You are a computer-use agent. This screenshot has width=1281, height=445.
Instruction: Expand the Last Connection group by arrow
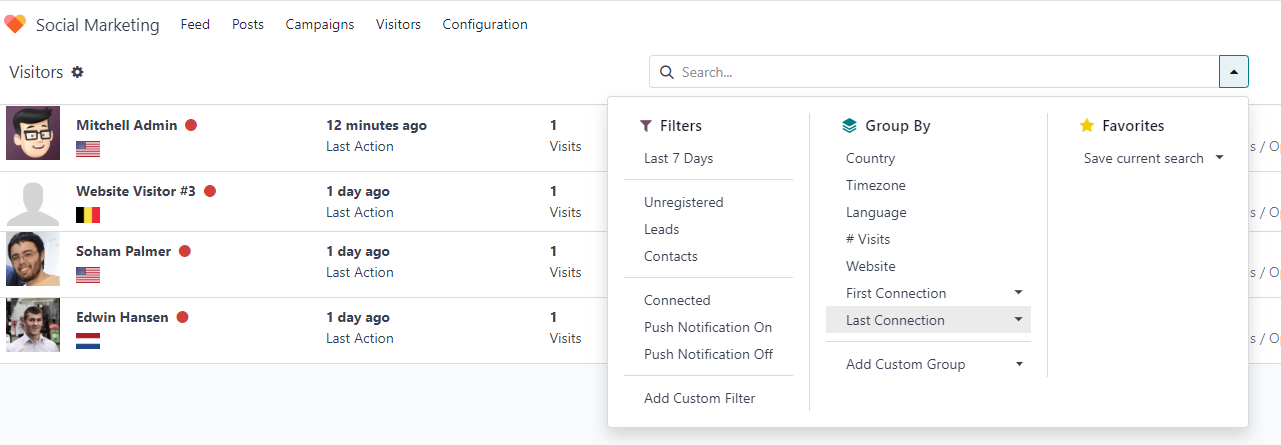pos(1018,320)
